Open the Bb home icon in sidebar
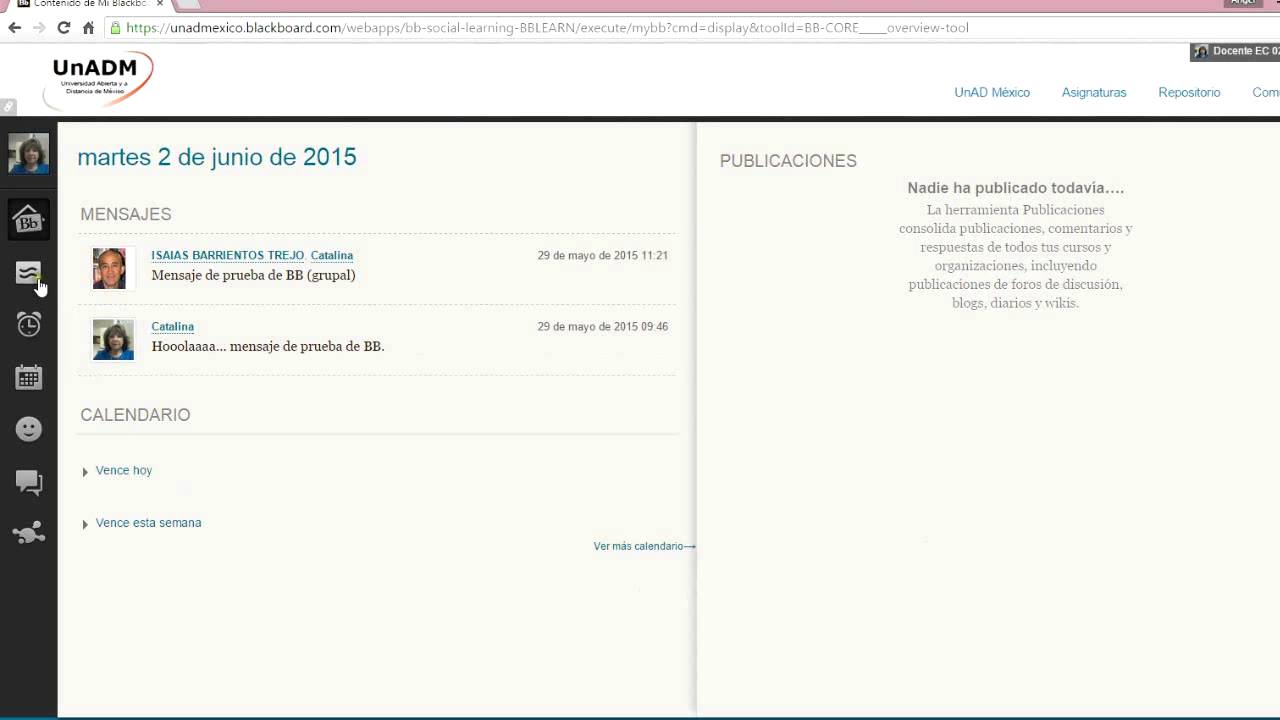 tap(28, 220)
